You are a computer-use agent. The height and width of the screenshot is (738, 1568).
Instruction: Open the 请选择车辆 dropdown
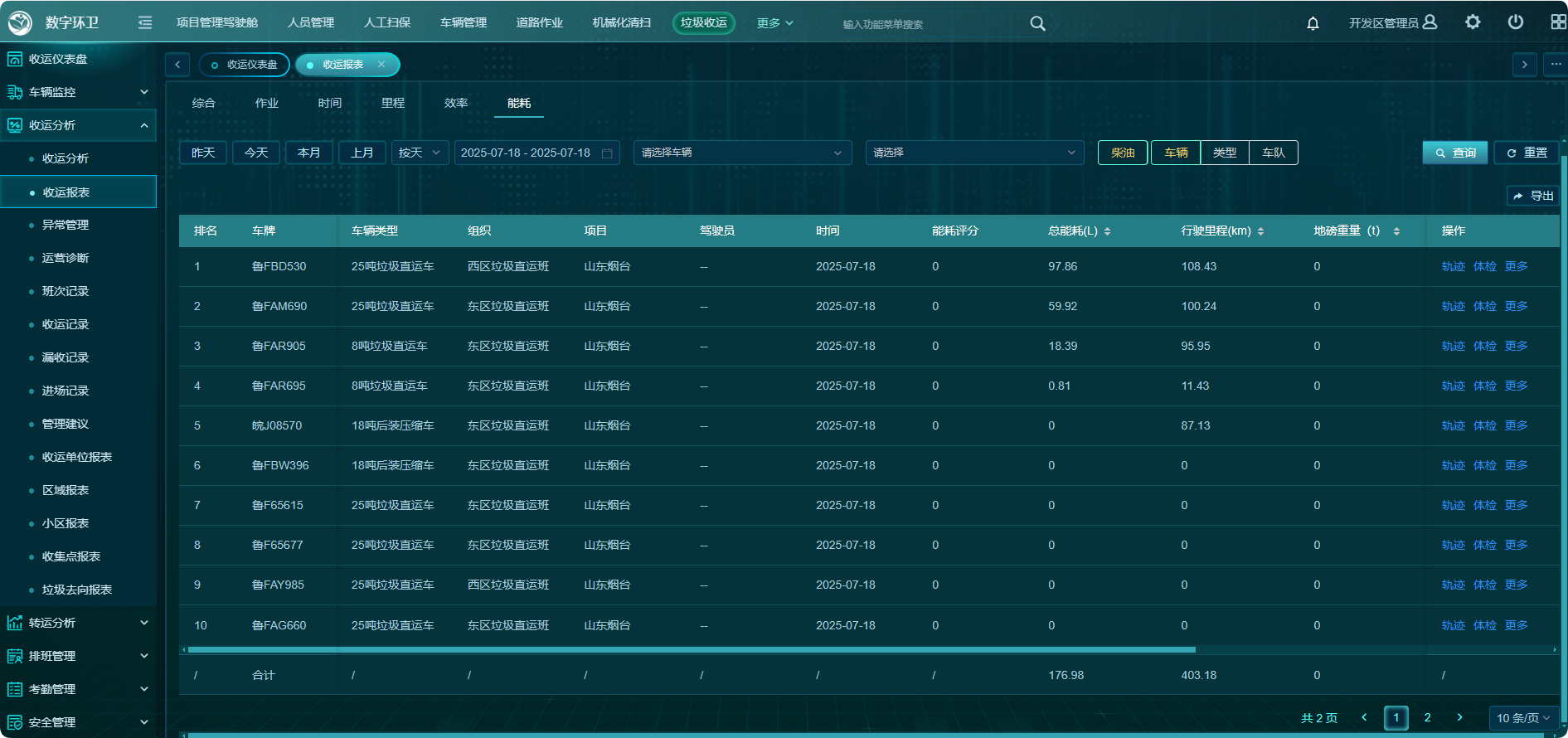[x=742, y=153]
